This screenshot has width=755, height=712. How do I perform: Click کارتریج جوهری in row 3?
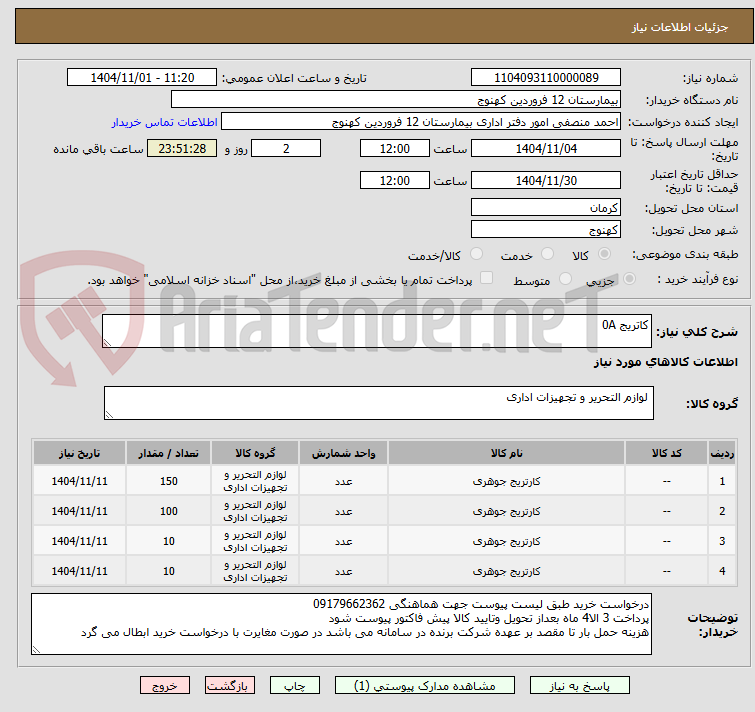tap(507, 541)
